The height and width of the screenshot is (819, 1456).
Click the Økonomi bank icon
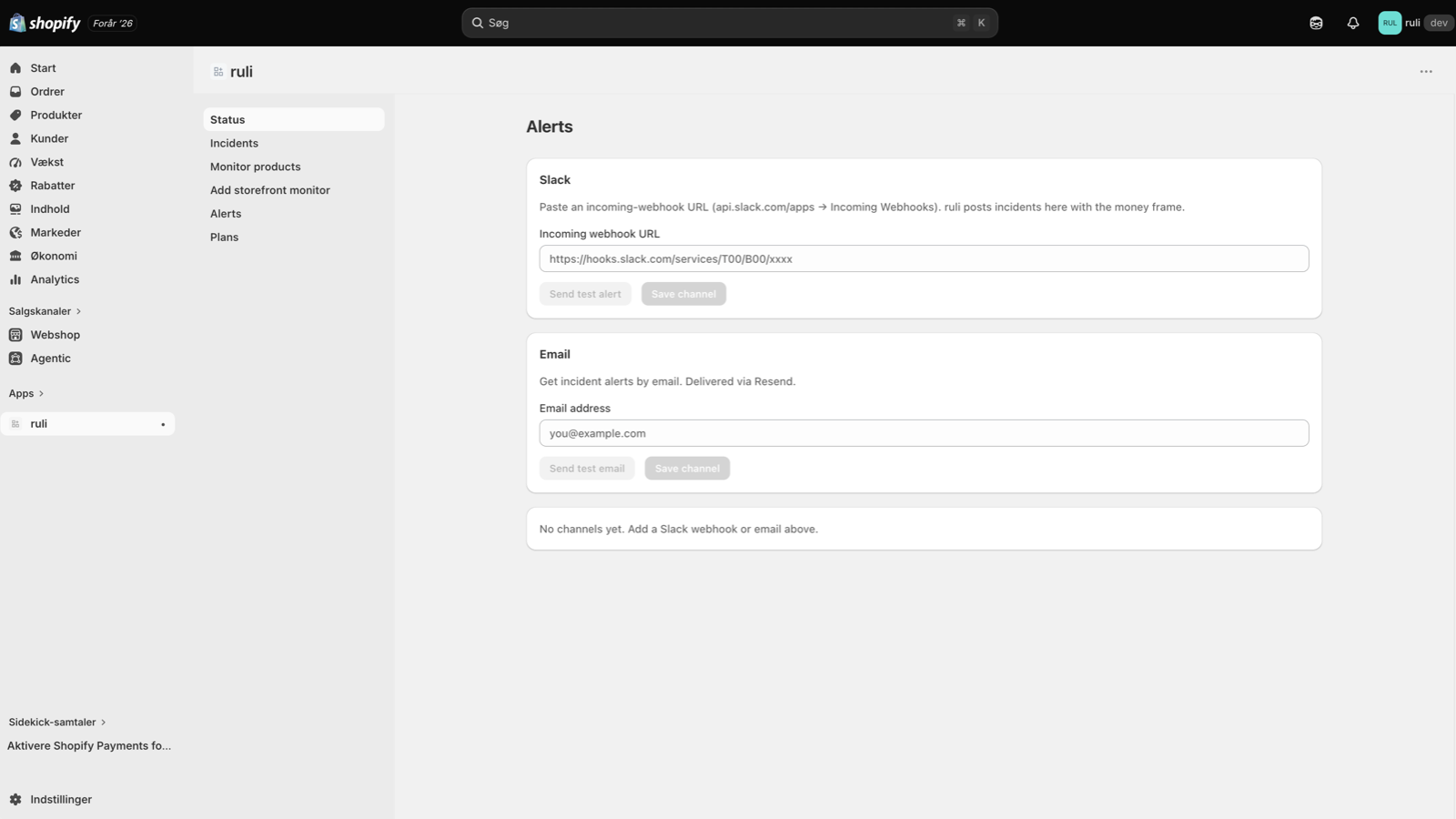15,257
